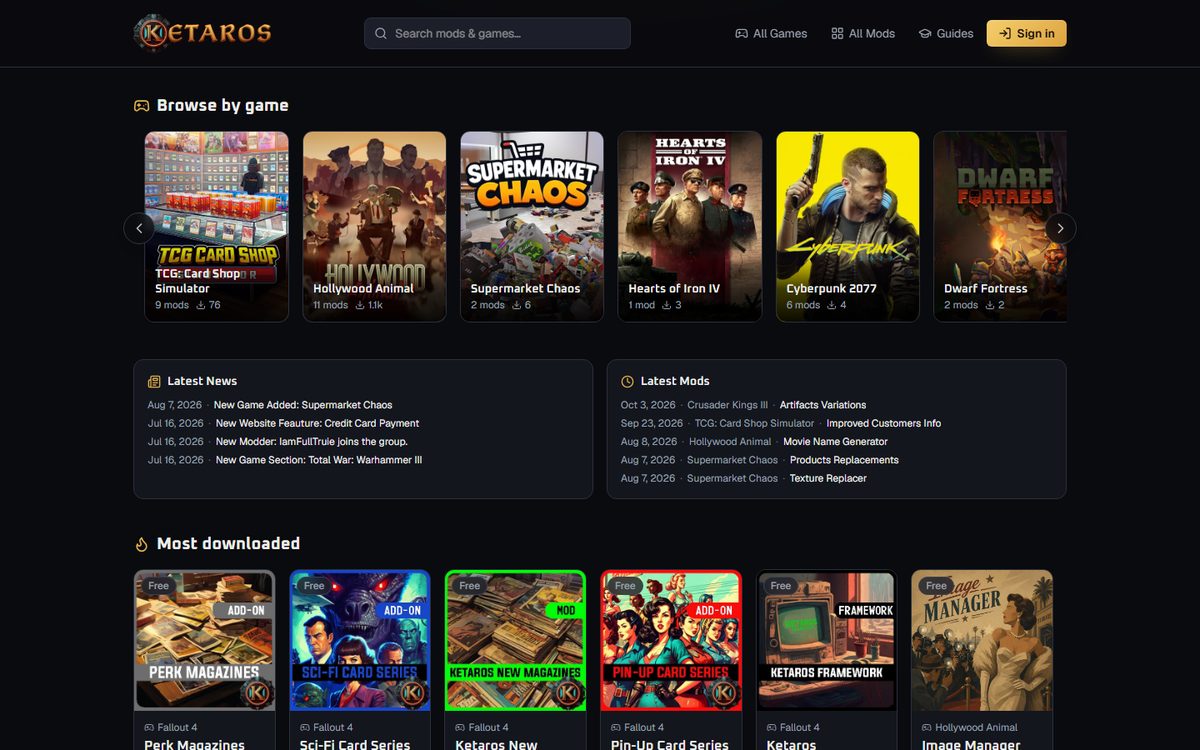Click the Sign in button

click(x=1026, y=33)
